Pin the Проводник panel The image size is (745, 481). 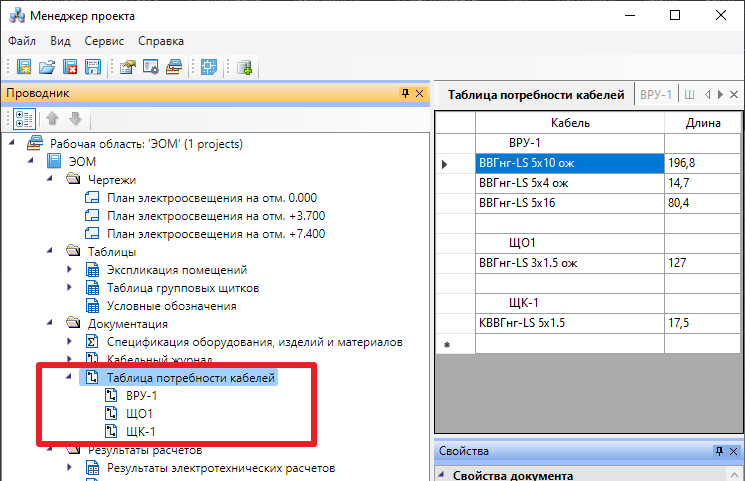[405, 94]
